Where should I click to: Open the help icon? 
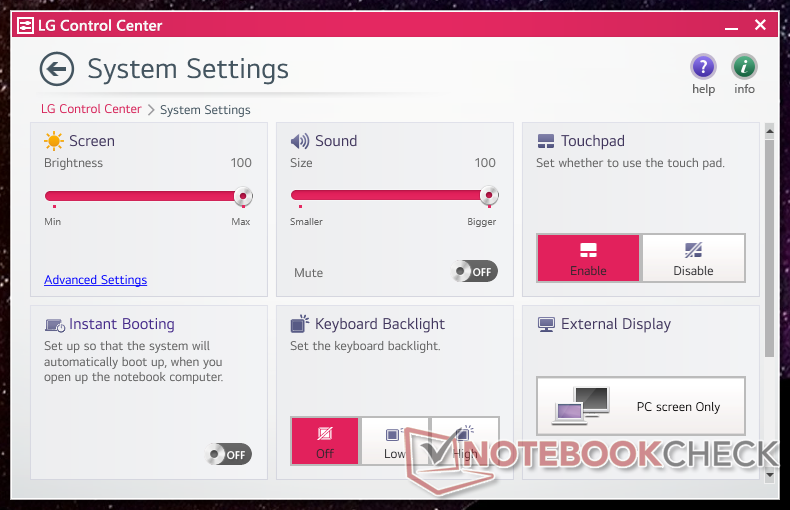(x=703, y=67)
